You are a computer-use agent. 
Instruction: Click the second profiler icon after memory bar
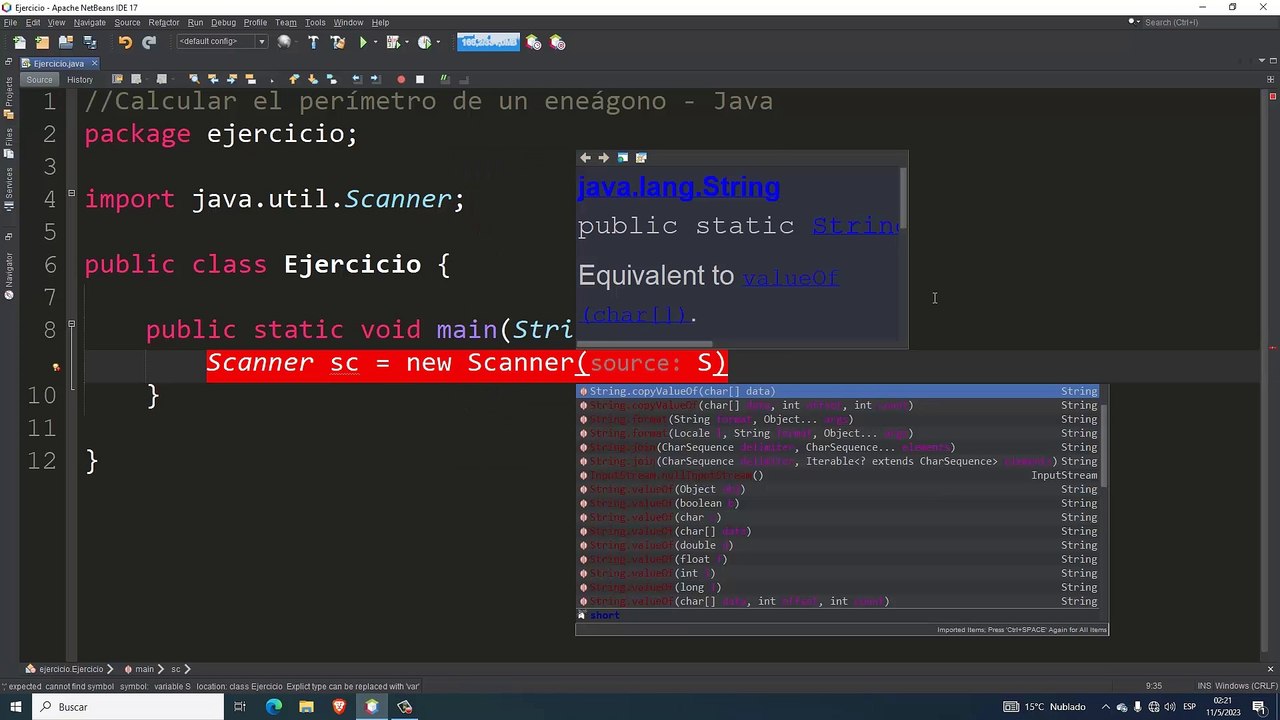pos(557,42)
